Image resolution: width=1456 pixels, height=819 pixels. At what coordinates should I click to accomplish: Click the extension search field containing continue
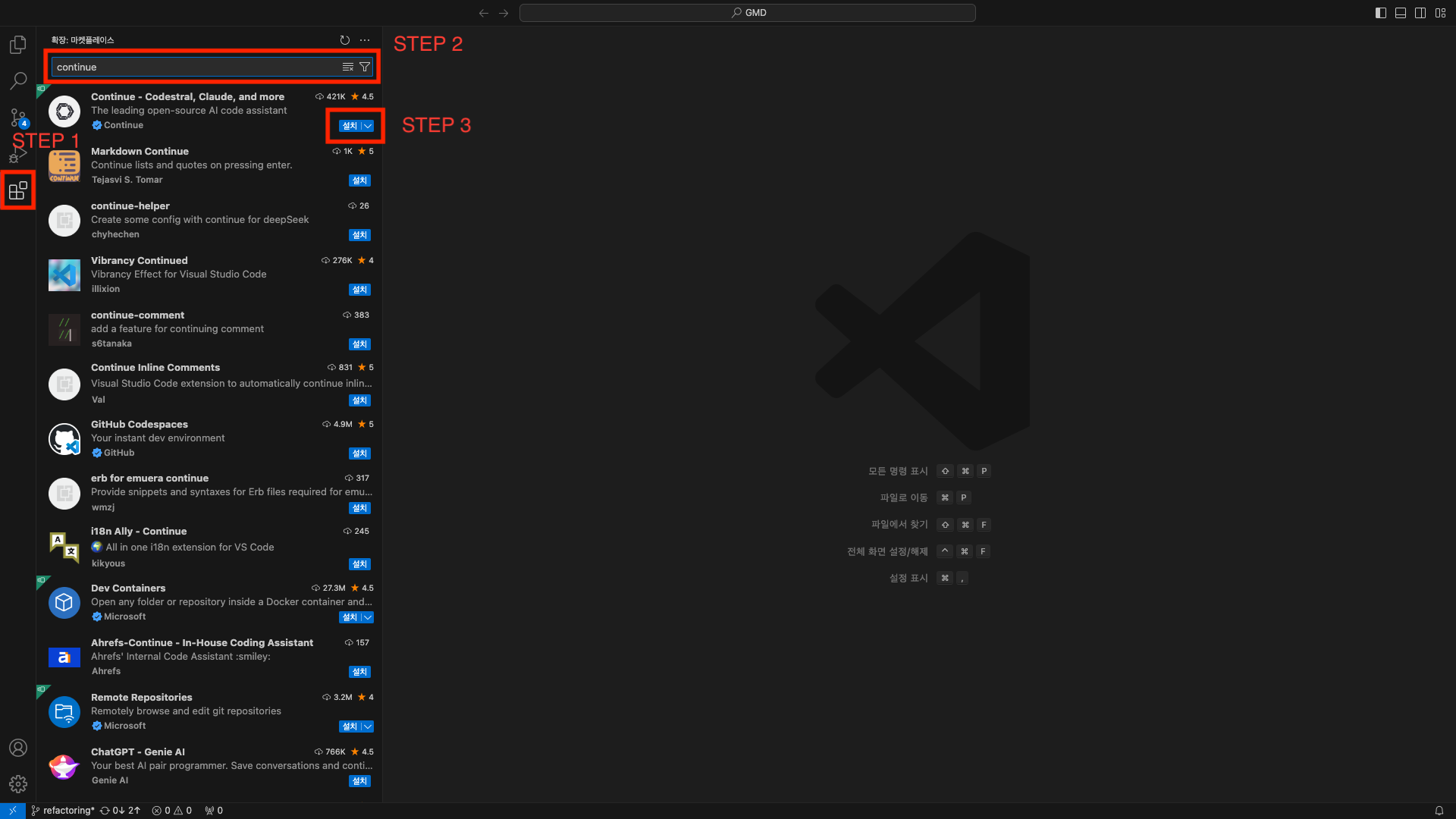point(193,67)
